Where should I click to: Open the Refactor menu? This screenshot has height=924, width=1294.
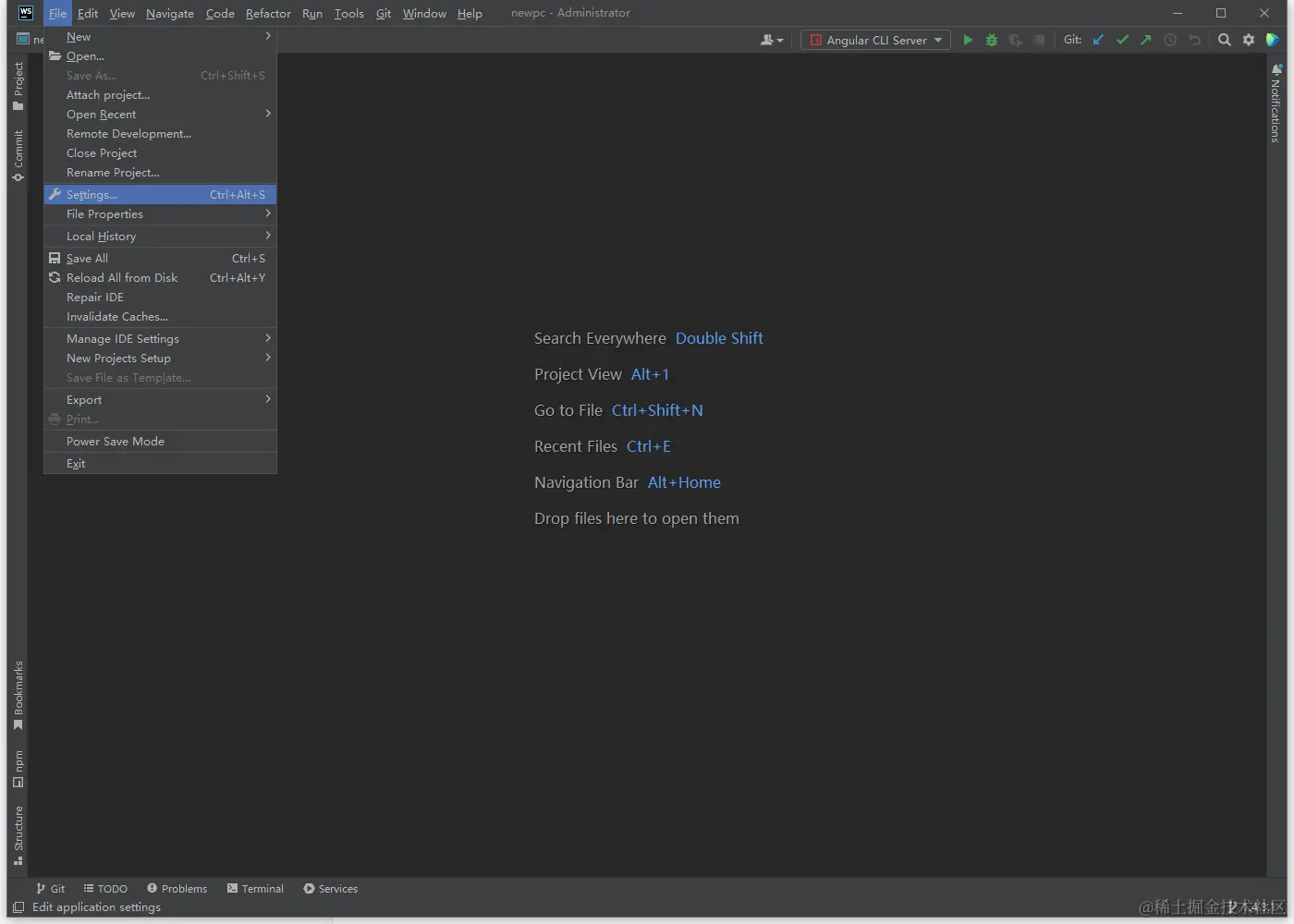point(268,13)
